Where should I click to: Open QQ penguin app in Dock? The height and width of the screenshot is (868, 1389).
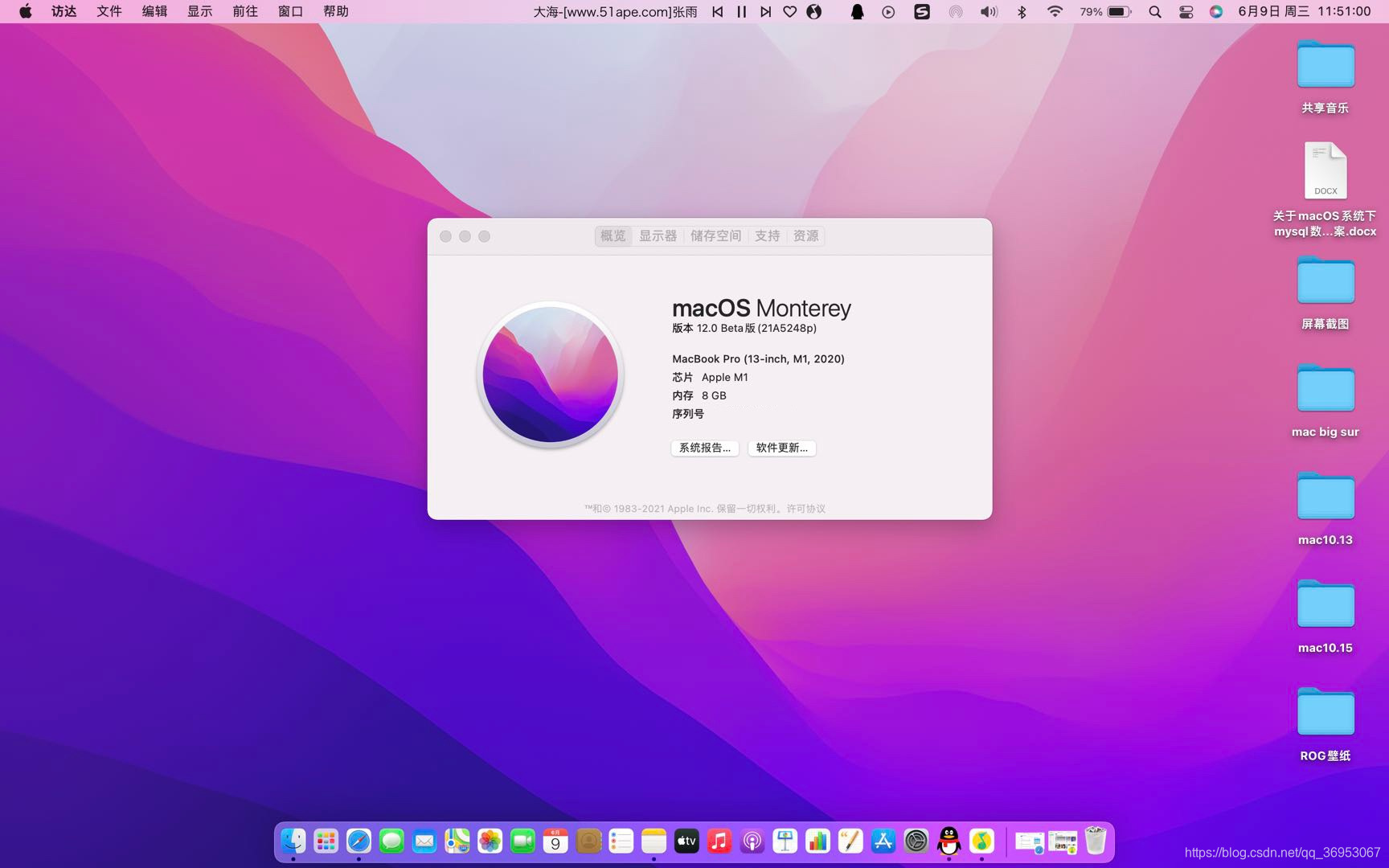949,841
